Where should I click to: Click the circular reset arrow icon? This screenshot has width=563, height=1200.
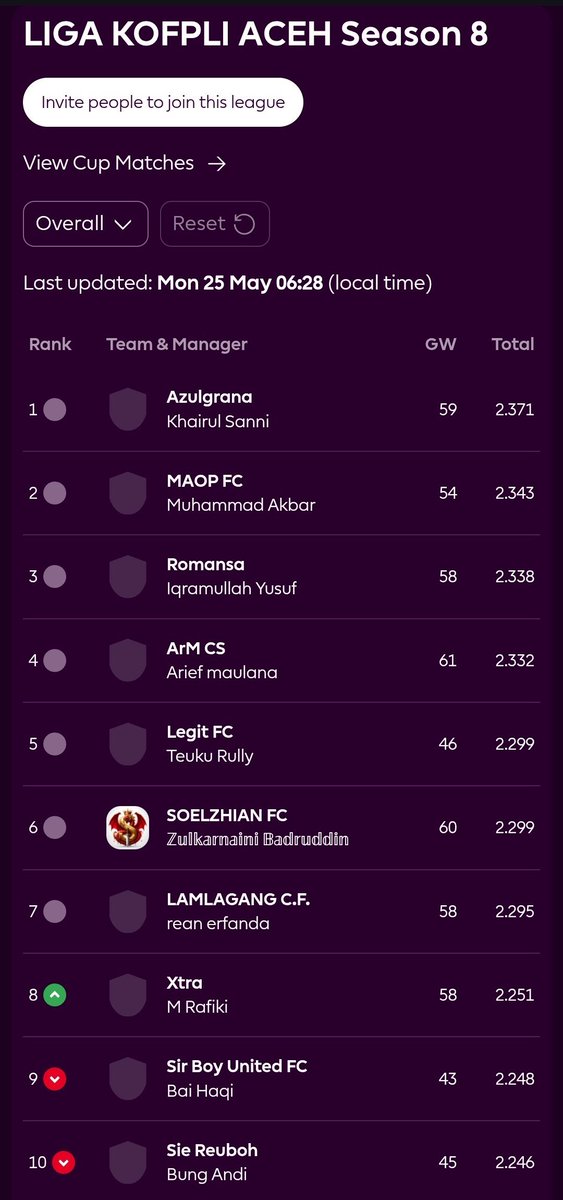point(244,224)
